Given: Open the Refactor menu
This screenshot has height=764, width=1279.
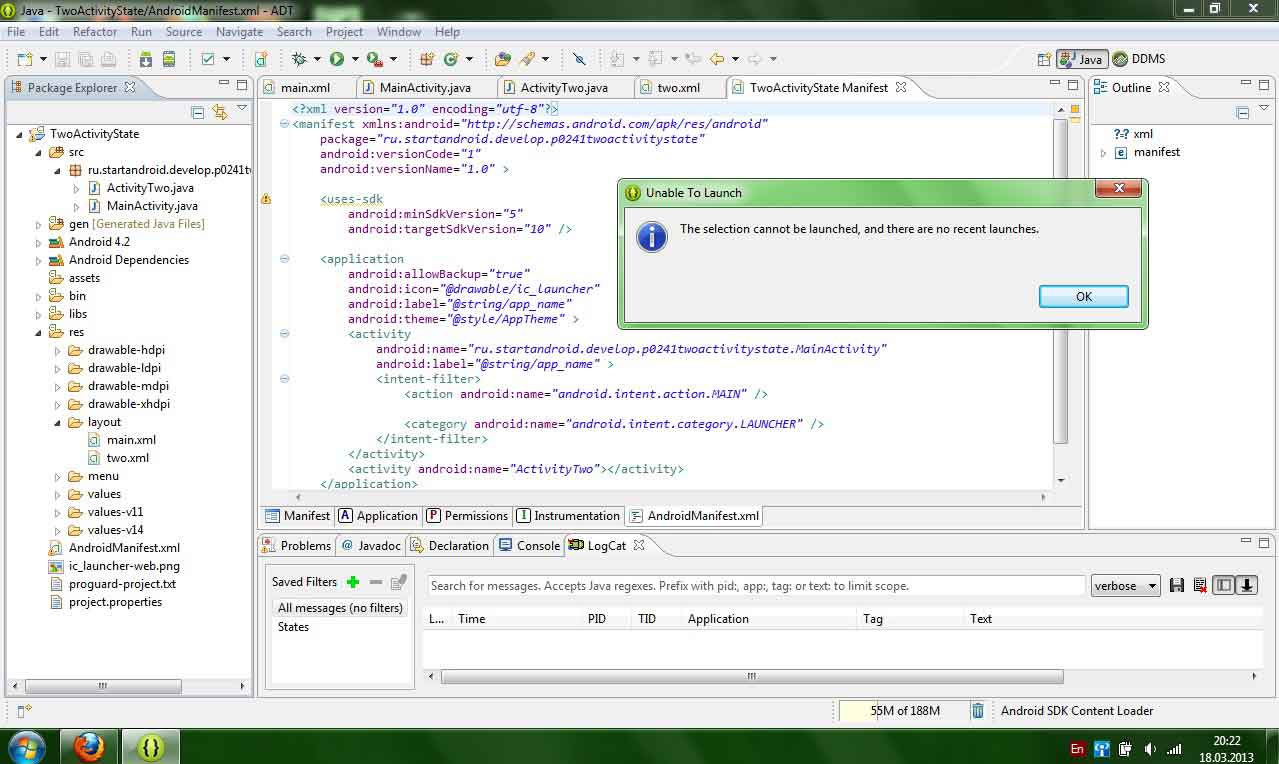Looking at the screenshot, I should (95, 32).
